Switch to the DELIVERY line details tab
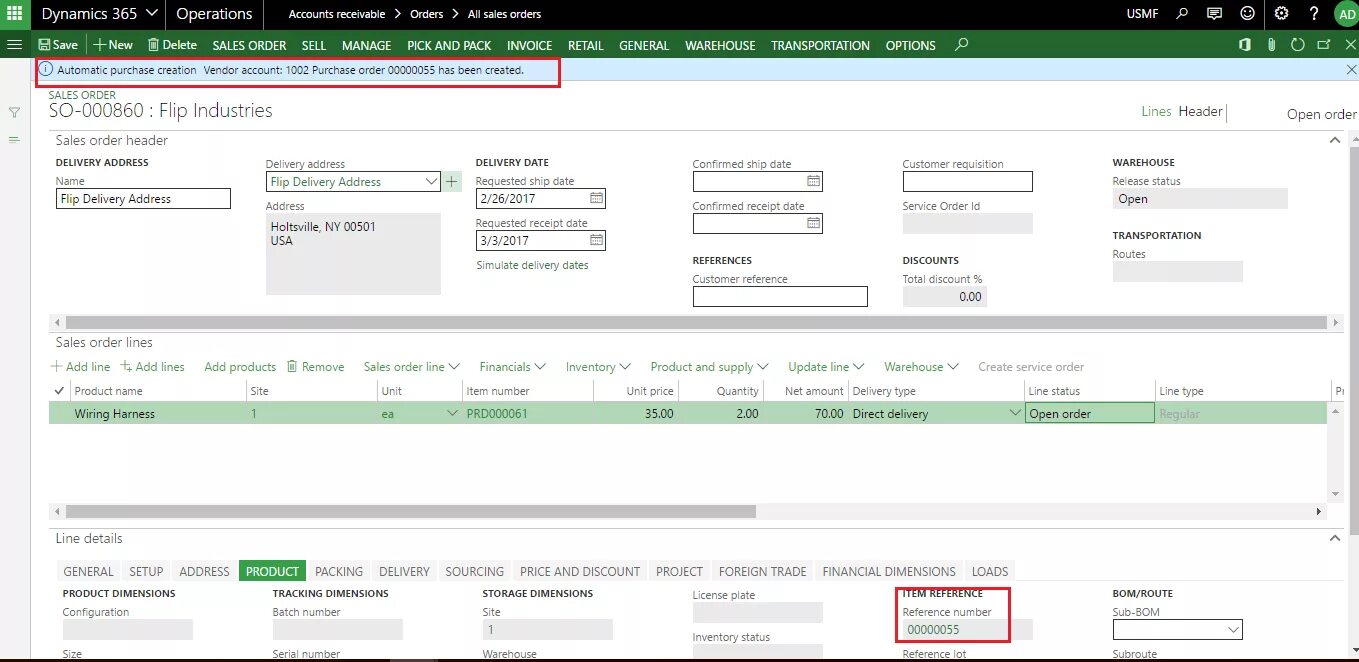1359x662 pixels. point(404,571)
